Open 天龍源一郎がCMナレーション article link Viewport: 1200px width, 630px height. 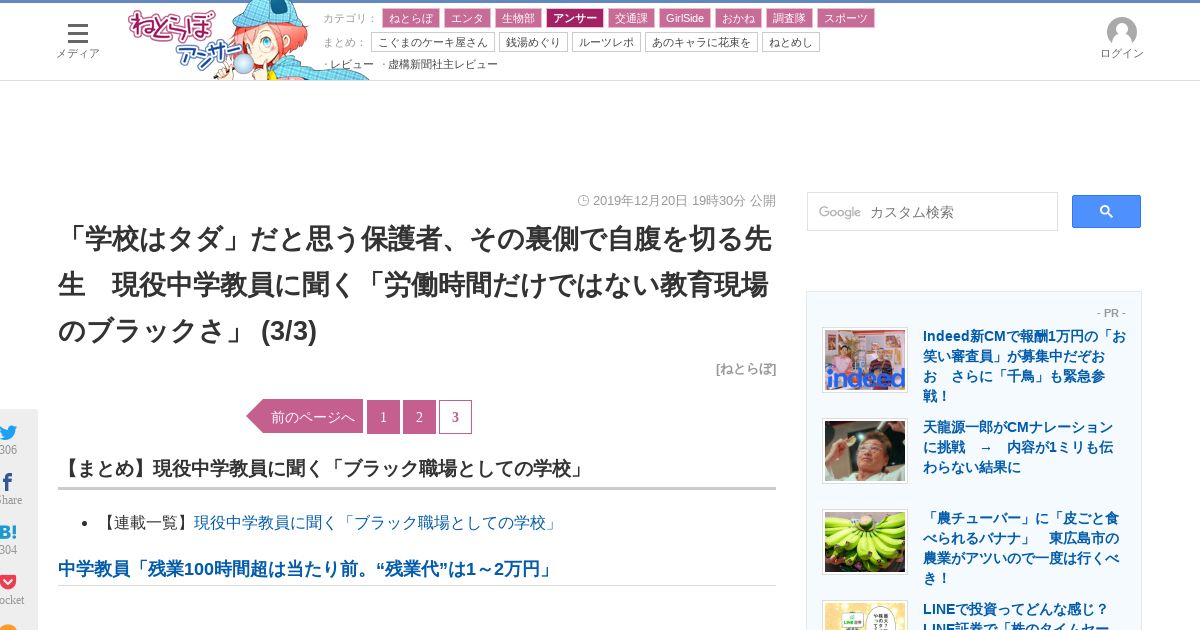1018,447
